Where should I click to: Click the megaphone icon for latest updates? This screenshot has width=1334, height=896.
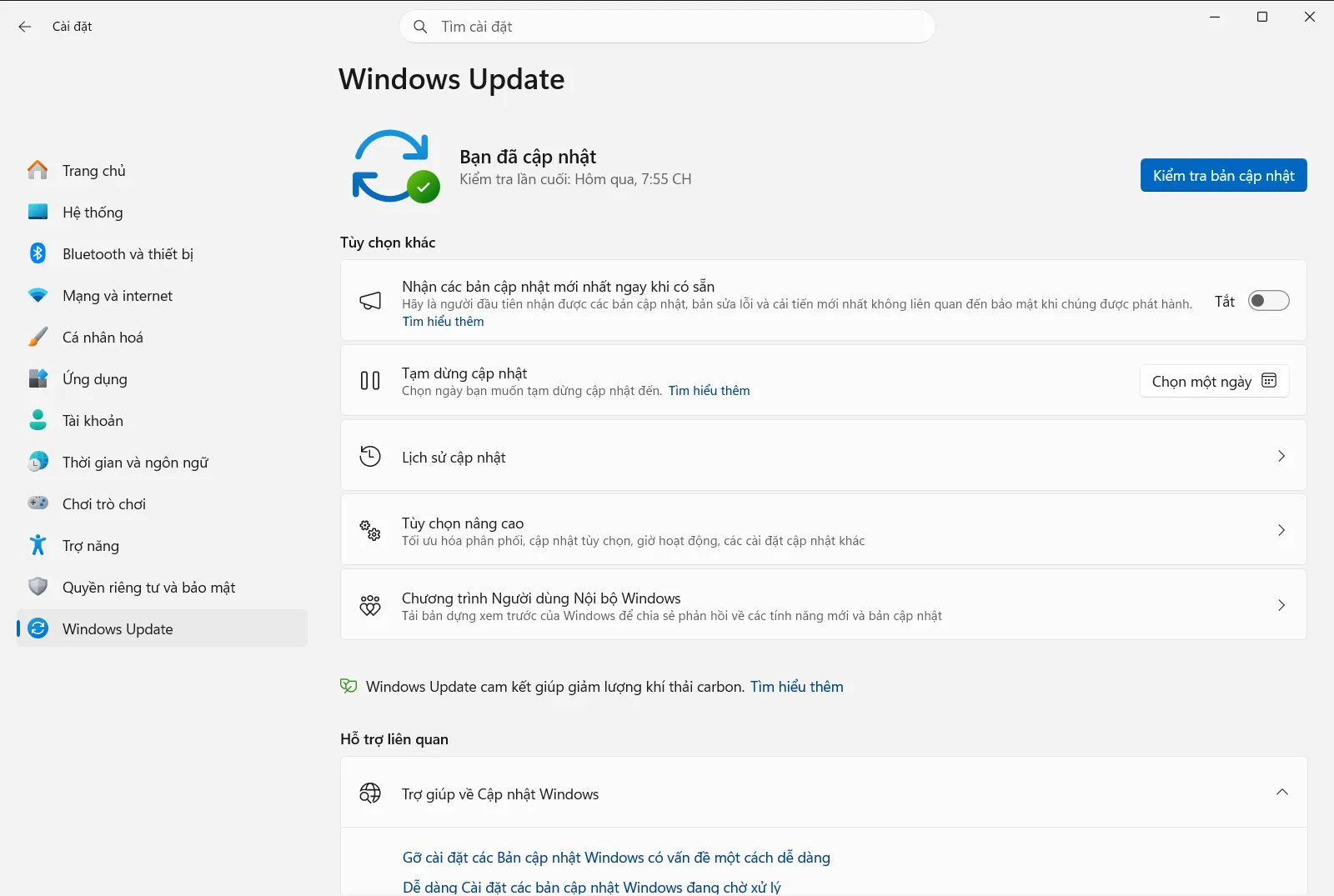[370, 301]
